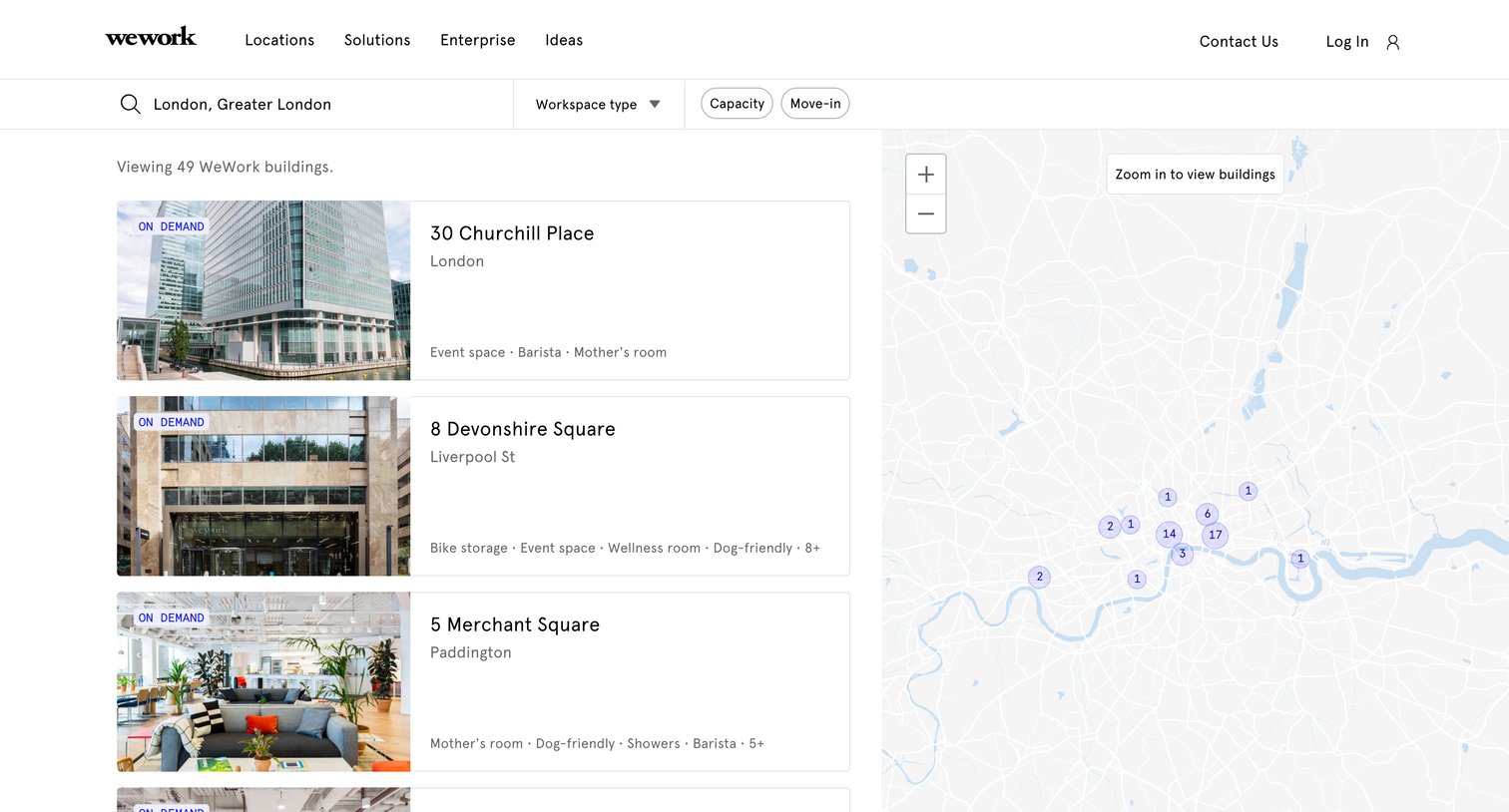Click On Demand badge on 5 Merchant Square
This screenshot has height=812, width=1509.
pyautogui.click(x=171, y=617)
